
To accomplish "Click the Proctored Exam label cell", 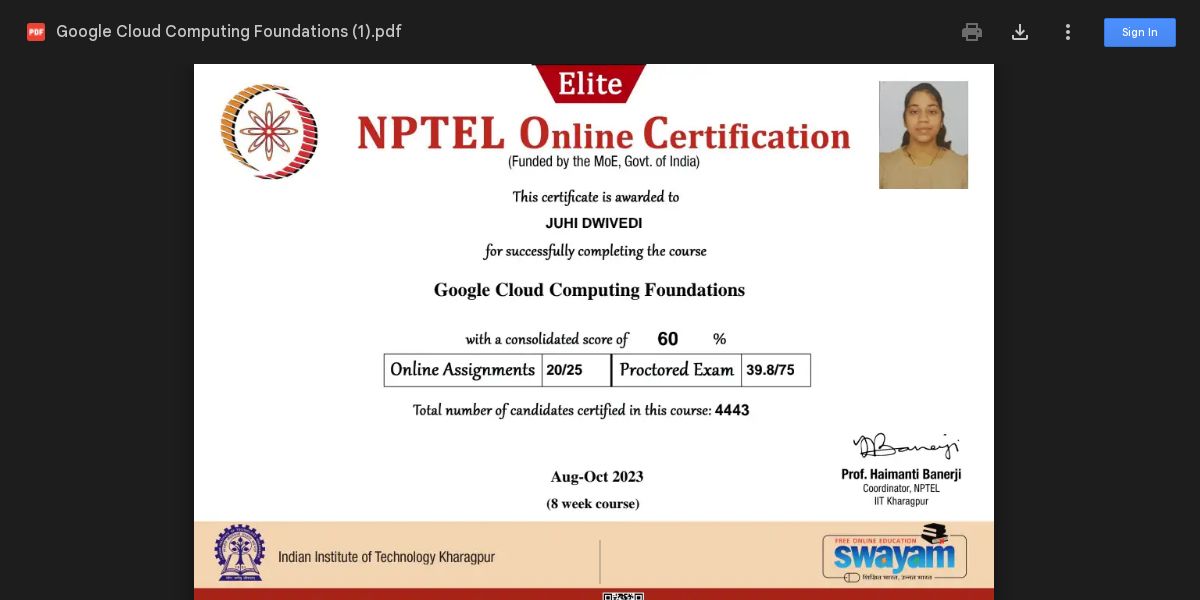I will coord(677,370).
